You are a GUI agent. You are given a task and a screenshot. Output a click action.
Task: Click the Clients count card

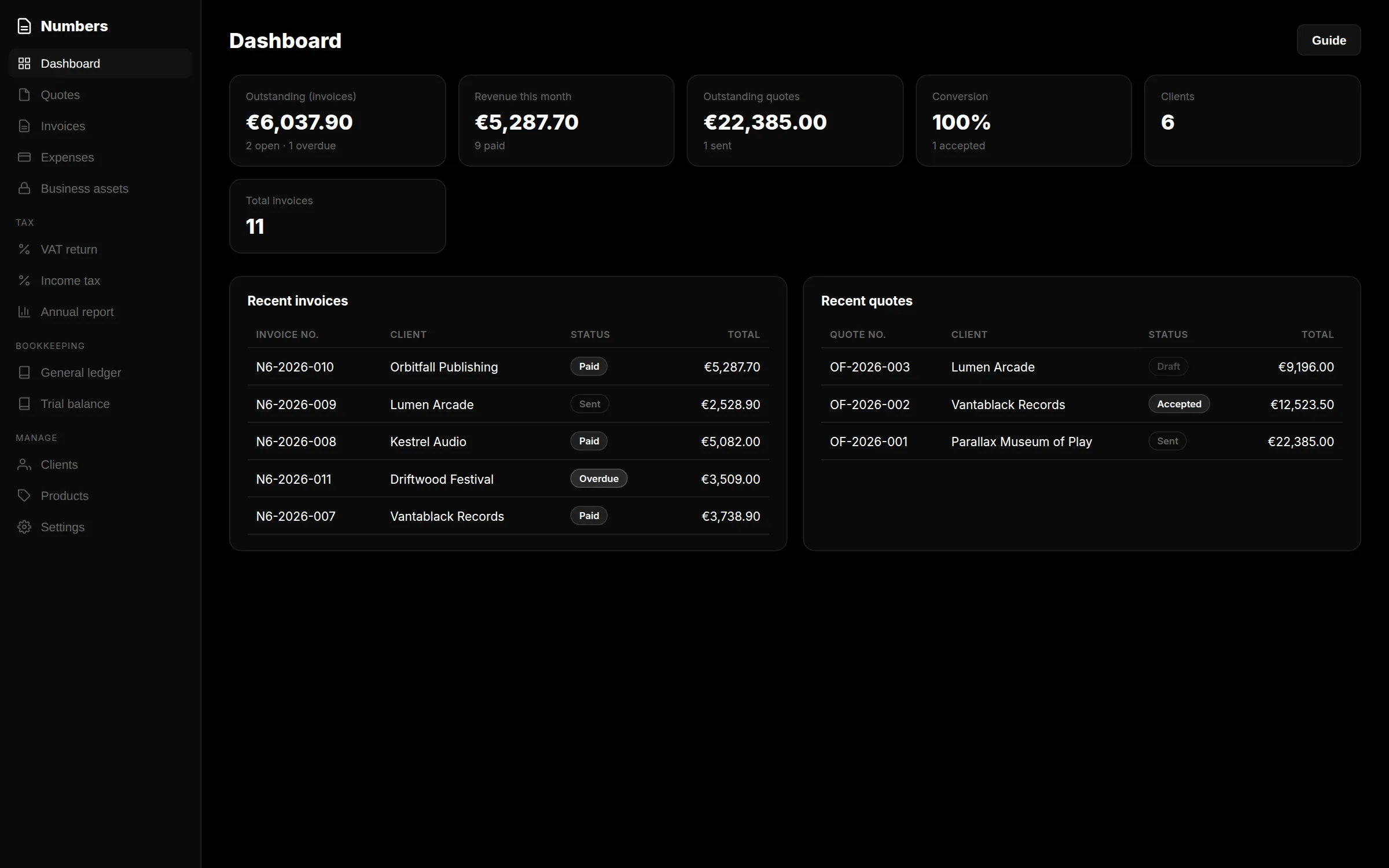(x=1252, y=120)
